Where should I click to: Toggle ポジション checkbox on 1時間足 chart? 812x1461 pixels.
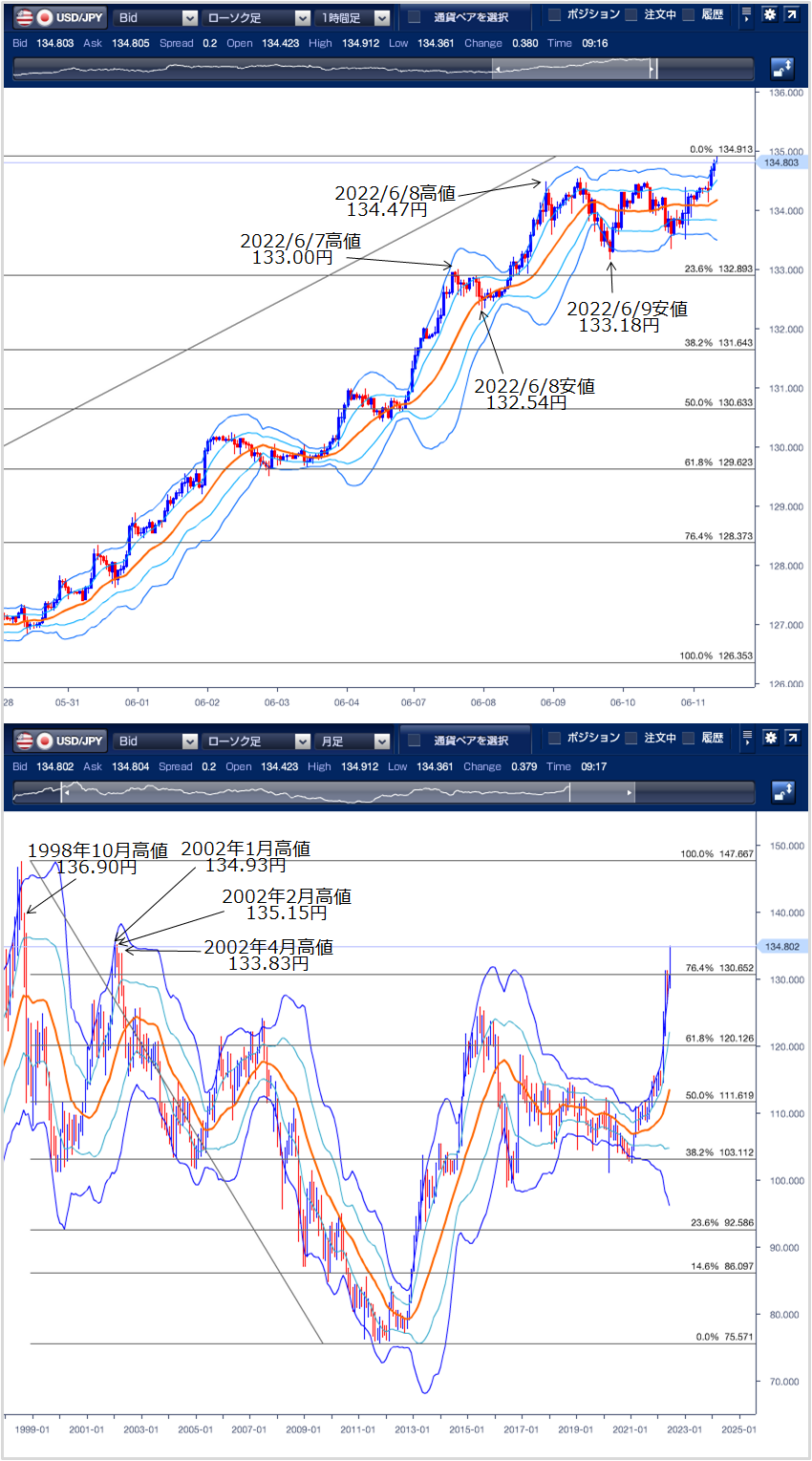(555, 15)
